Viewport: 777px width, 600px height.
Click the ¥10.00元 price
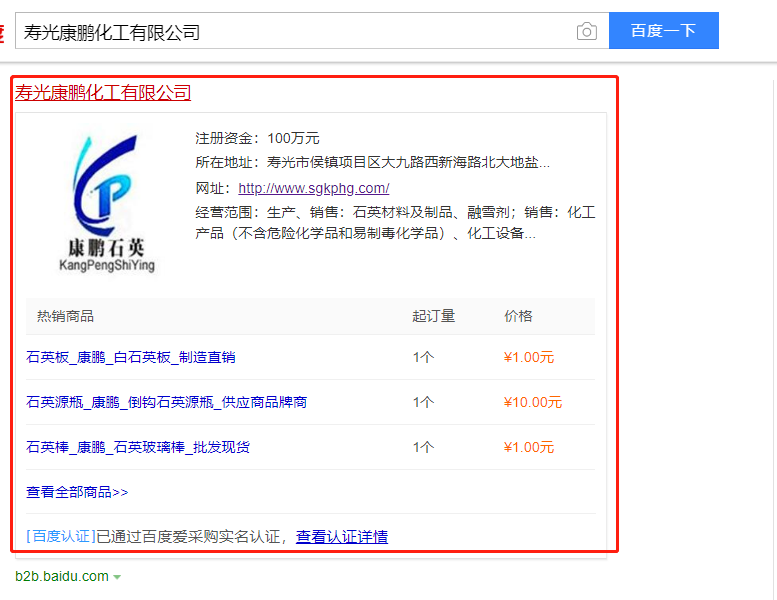click(x=533, y=402)
